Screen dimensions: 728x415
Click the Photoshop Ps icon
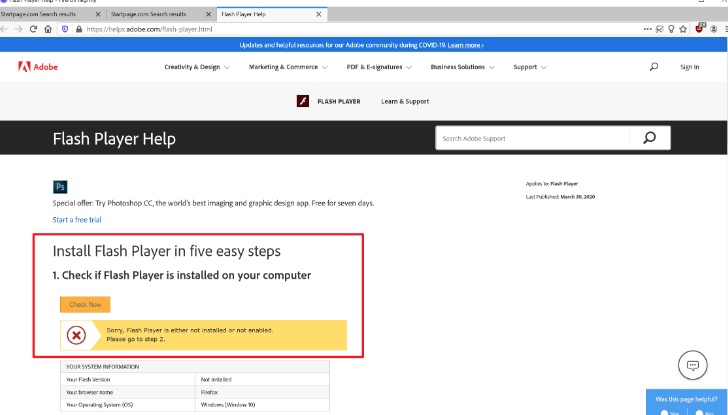[60, 187]
